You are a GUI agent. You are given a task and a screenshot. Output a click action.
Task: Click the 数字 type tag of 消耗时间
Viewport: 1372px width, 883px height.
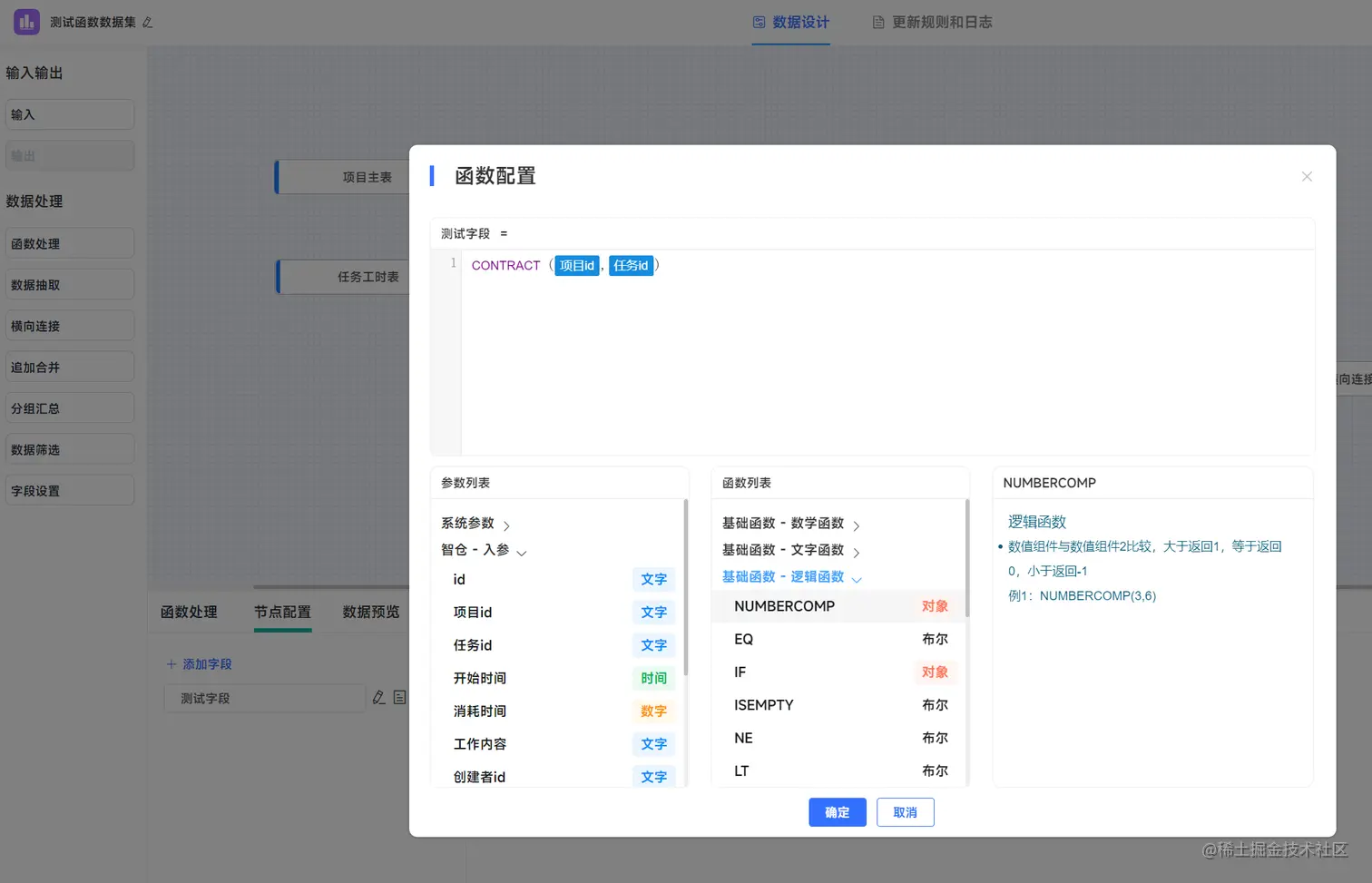click(653, 711)
